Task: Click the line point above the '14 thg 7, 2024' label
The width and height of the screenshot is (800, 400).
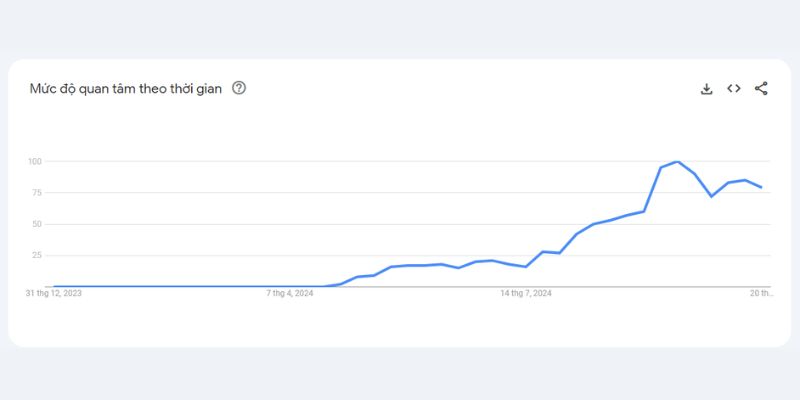Action: point(526,267)
